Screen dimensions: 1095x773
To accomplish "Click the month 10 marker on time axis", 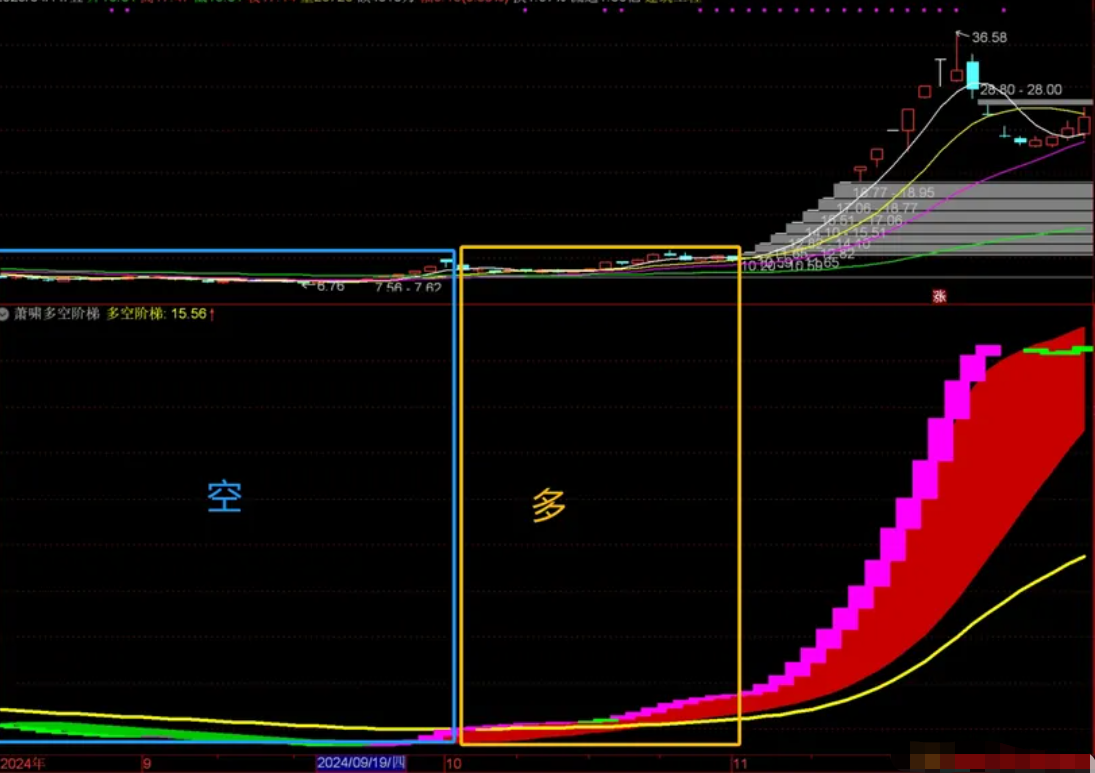I will (453, 763).
